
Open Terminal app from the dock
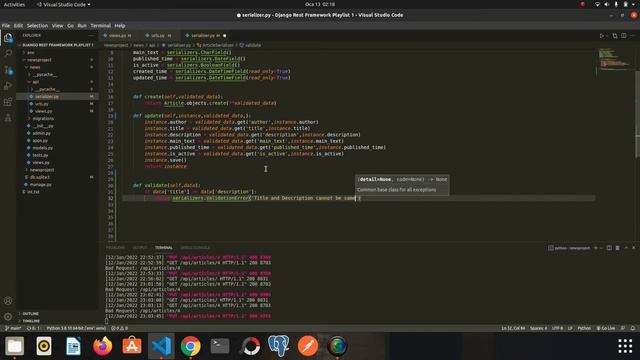220,346
